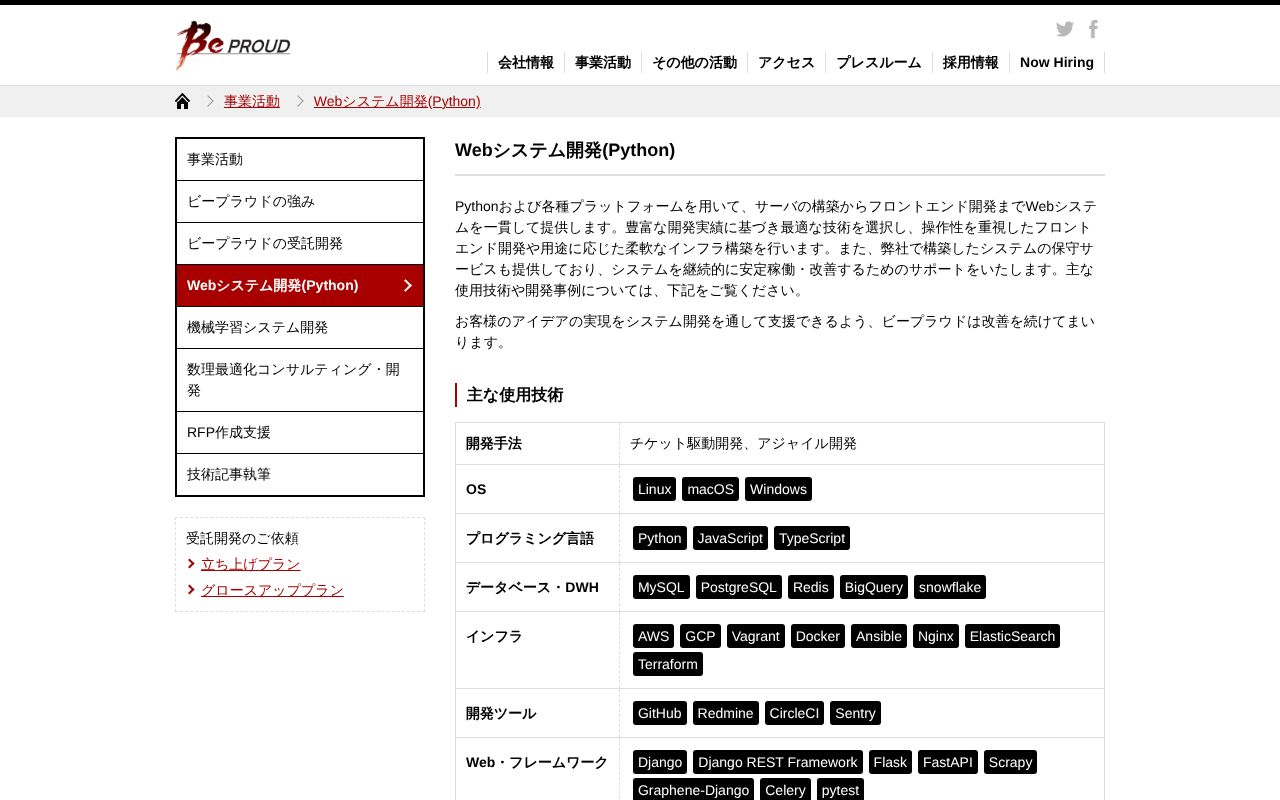Select 技術記事執筆 in the sidebar
The width and height of the screenshot is (1280, 800).
click(300, 475)
